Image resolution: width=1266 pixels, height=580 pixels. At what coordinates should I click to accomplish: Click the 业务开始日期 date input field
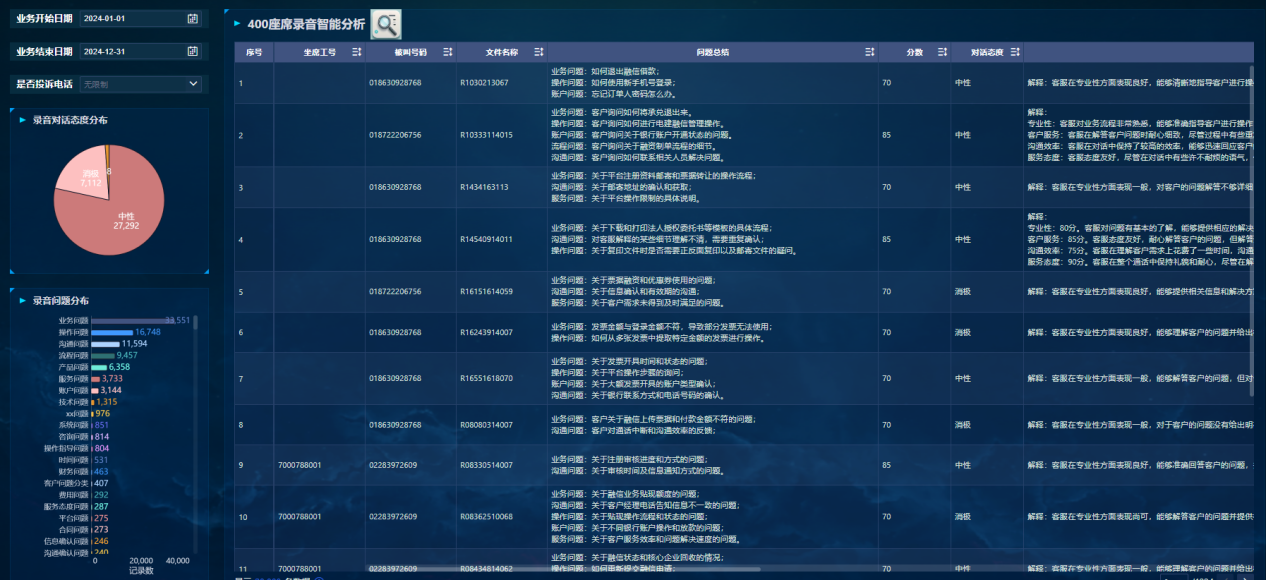[x=130, y=18]
